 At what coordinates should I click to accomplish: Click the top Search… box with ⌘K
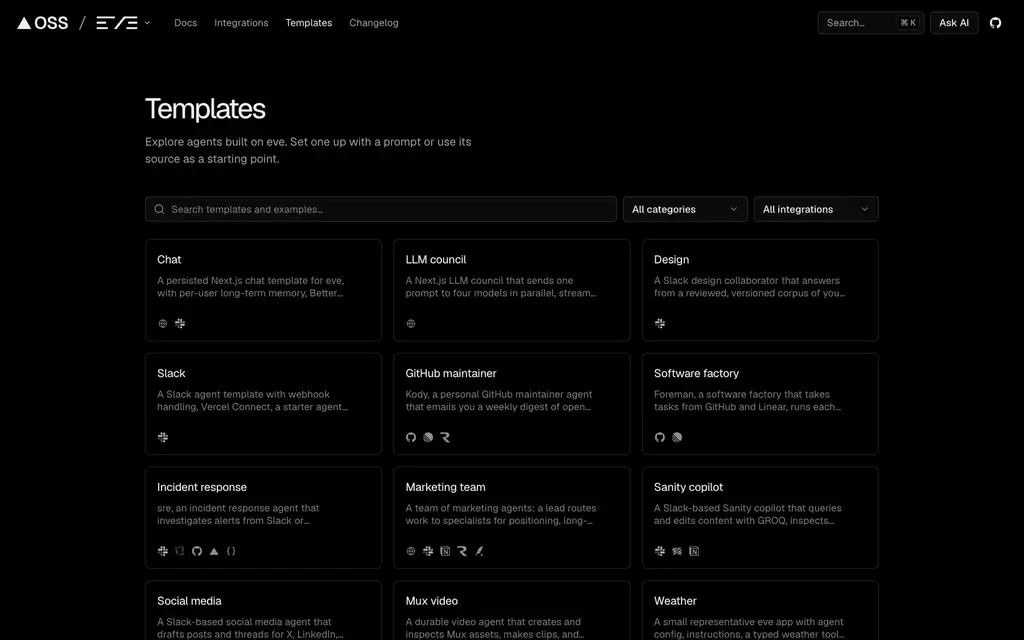point(871,23)
